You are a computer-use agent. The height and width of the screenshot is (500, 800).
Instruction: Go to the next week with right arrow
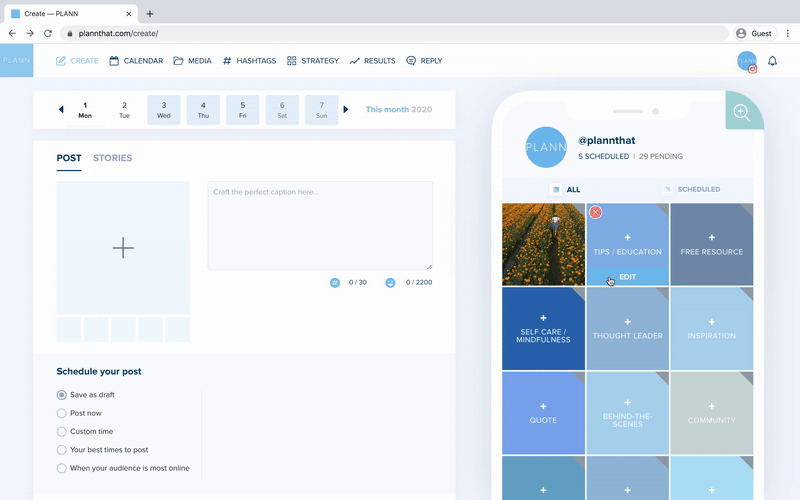click(345, 109)
